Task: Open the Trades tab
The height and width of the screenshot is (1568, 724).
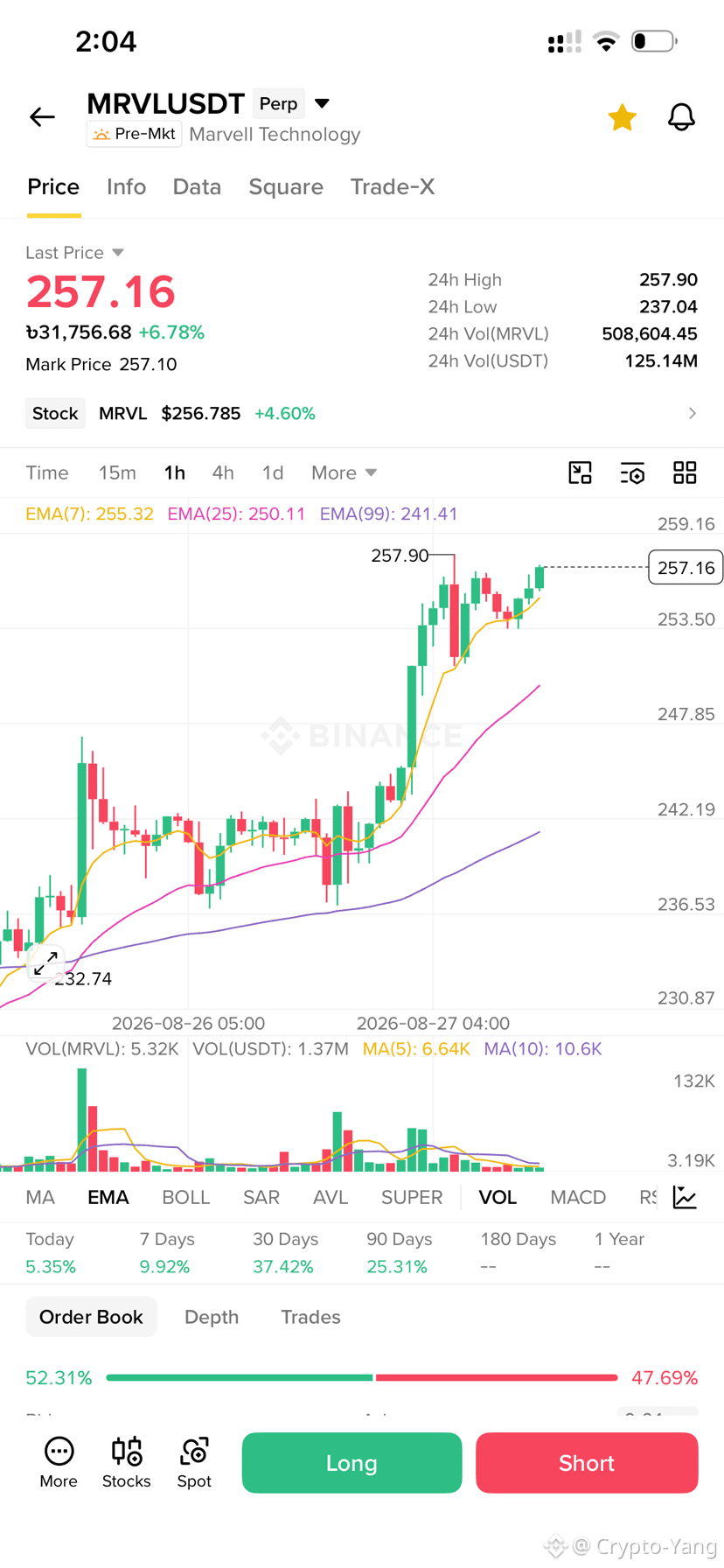Action: [x=310, y=1317]
